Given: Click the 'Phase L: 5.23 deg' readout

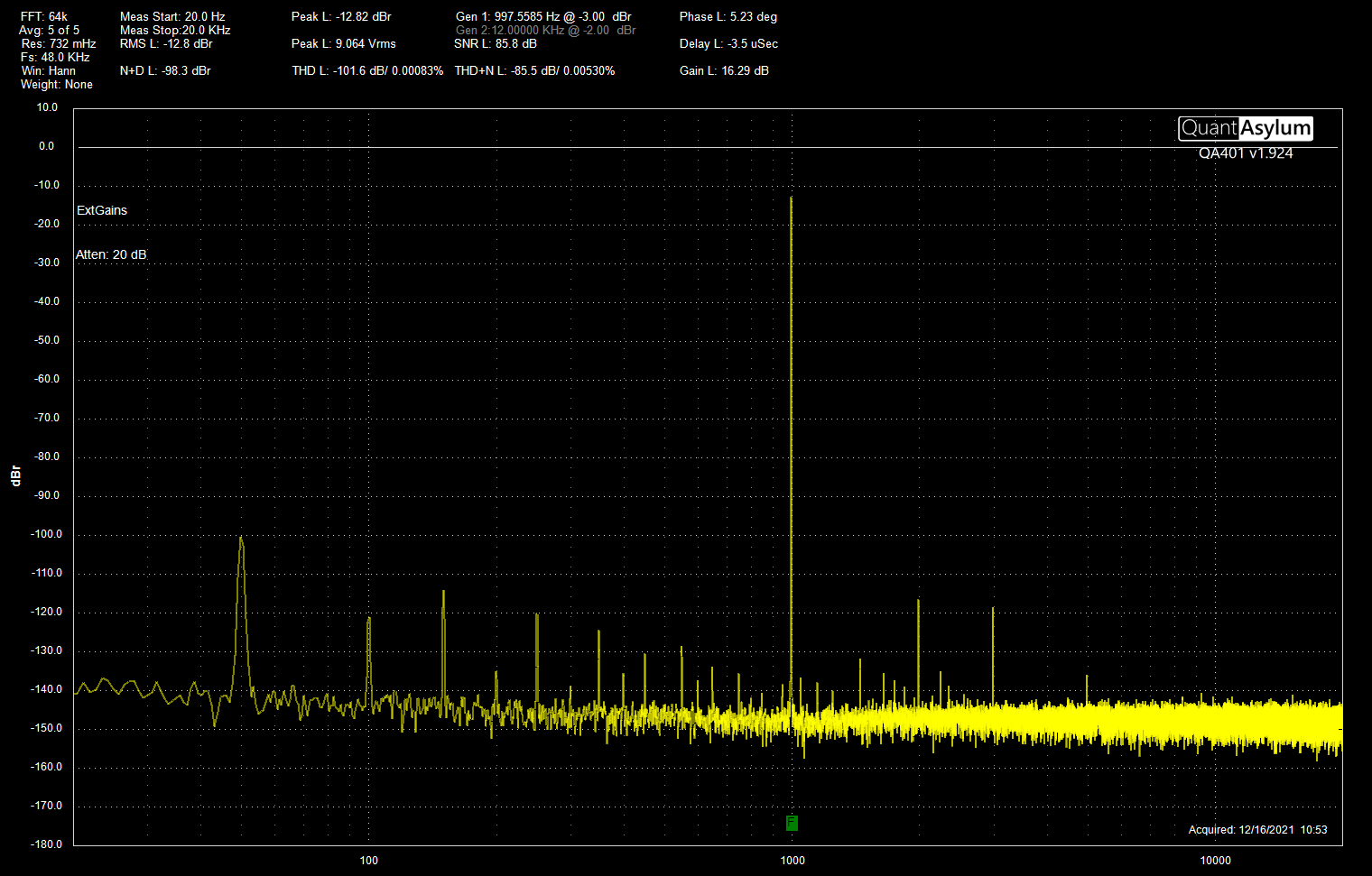Looking at the screenshot, I should [x=728, y=16].
